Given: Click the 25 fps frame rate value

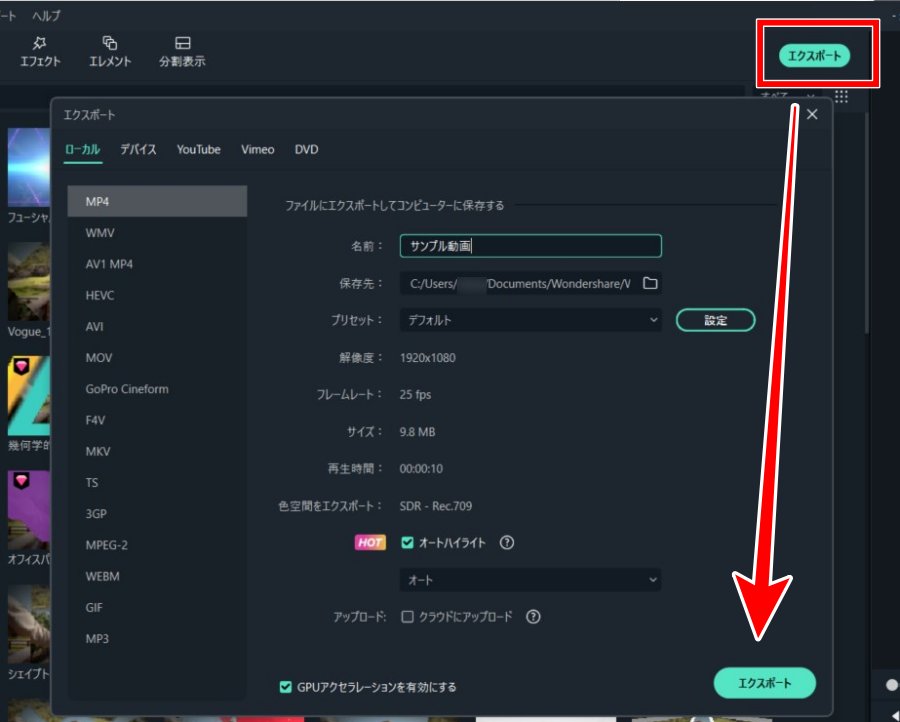Looking at the screenshot, I should pyautogui.click(x=415, y=394).
